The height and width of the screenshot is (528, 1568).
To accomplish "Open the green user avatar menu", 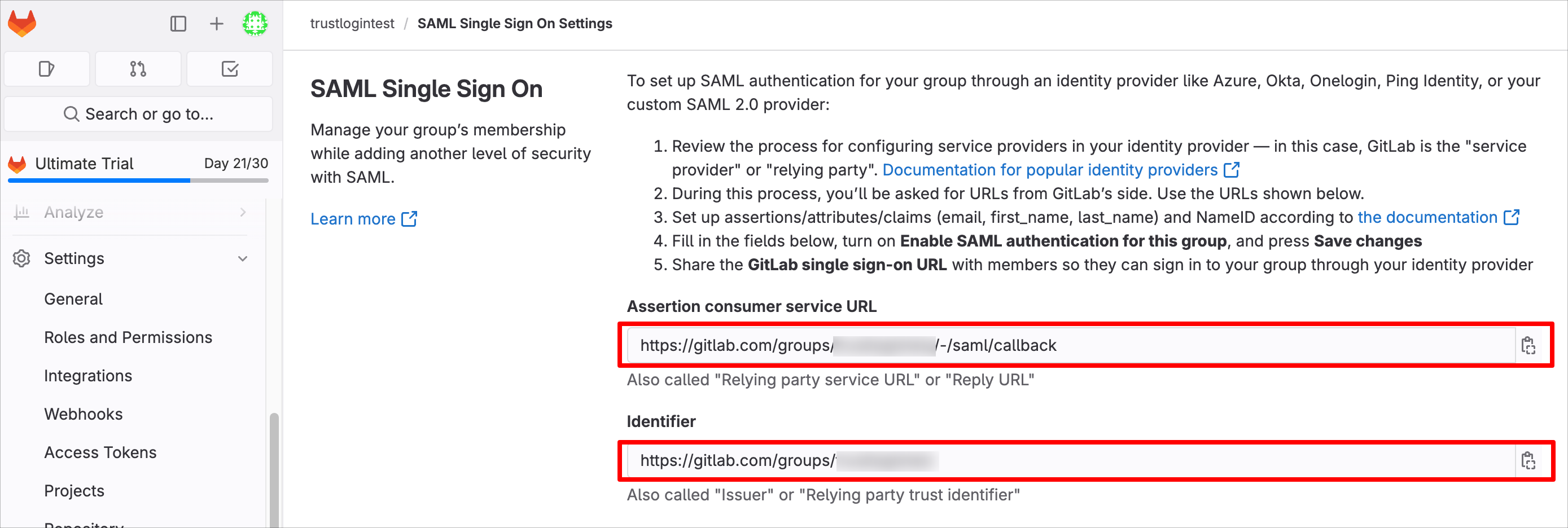I will (255, 24).
